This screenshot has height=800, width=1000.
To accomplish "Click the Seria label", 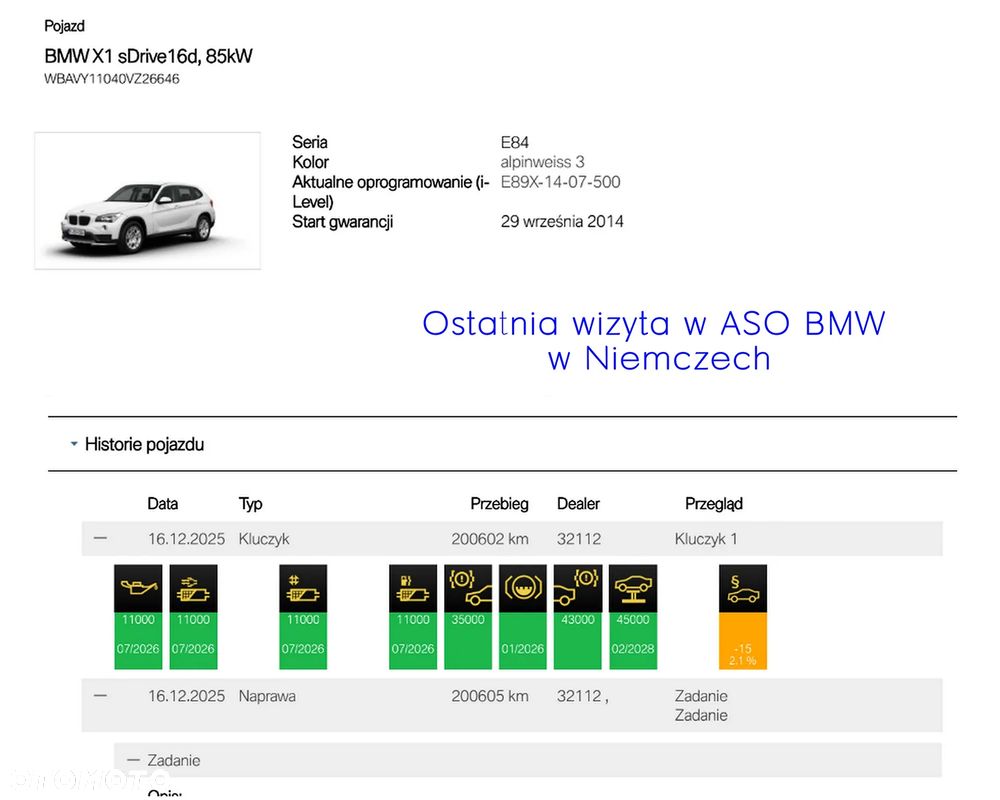I will [309, 142].
